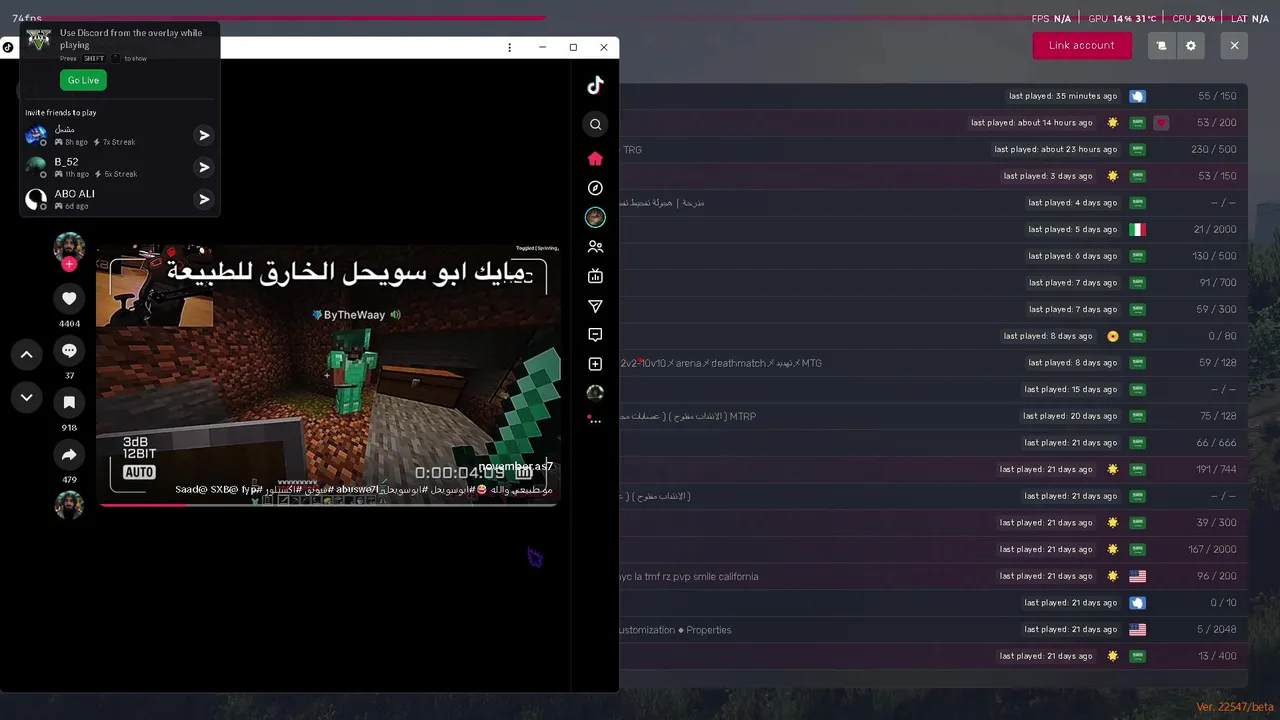Image resolution: width=1280 pixels, height=720 pixels.
Task: Click the server console log icon beside gear
Action: (1162, 45)
